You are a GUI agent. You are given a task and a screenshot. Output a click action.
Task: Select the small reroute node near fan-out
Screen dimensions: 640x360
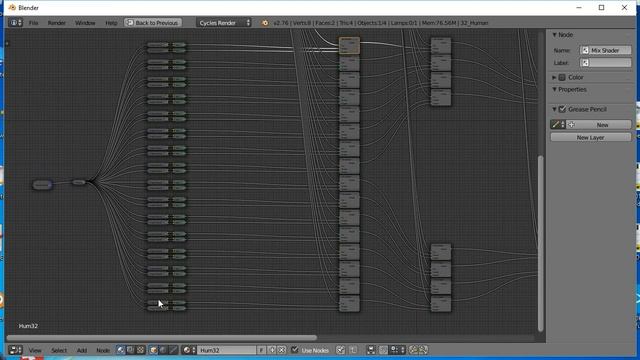coord(79,182)
